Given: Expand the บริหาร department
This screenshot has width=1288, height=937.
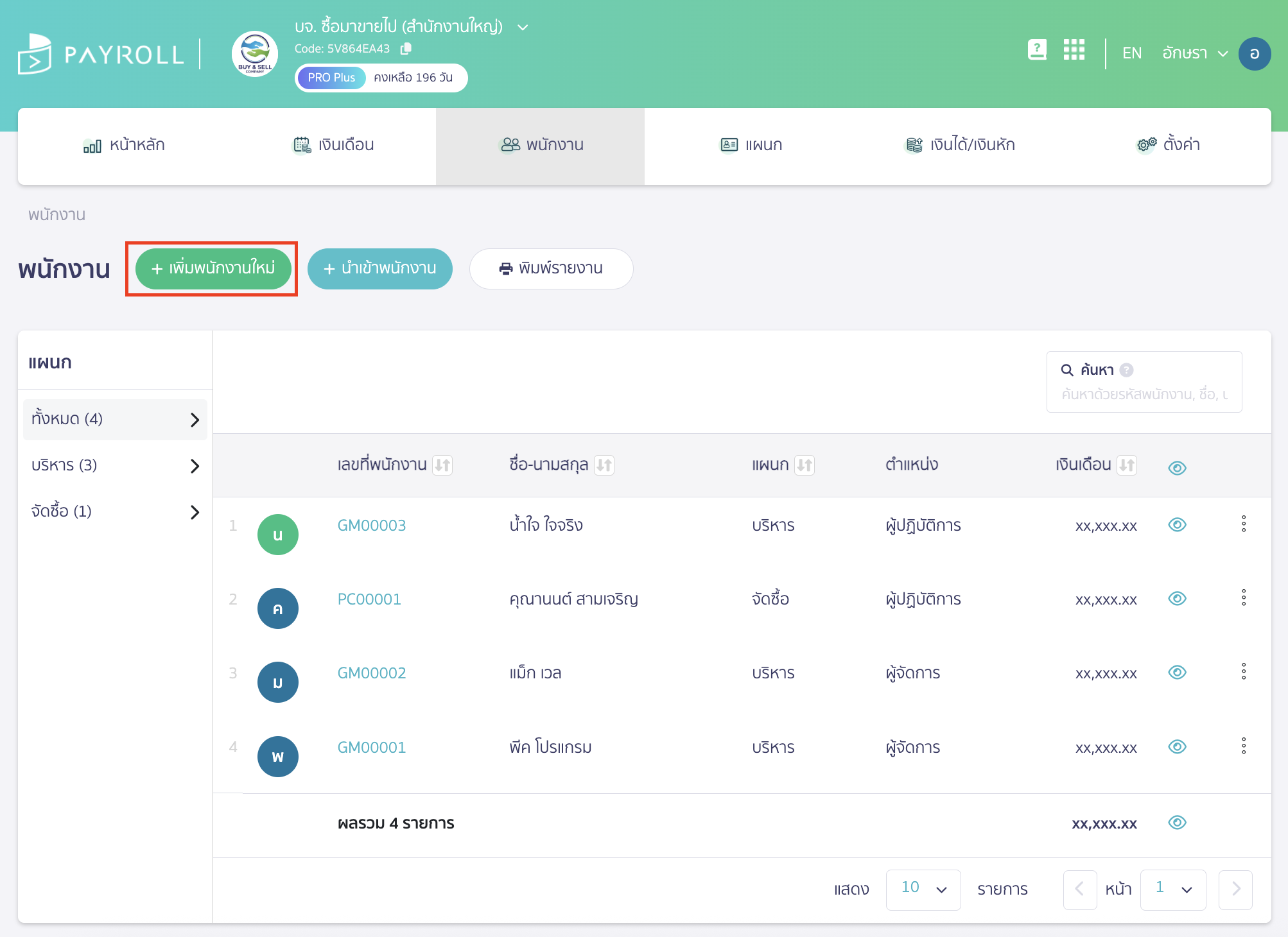Looking at the screenshot, I should tap(195, 466).
